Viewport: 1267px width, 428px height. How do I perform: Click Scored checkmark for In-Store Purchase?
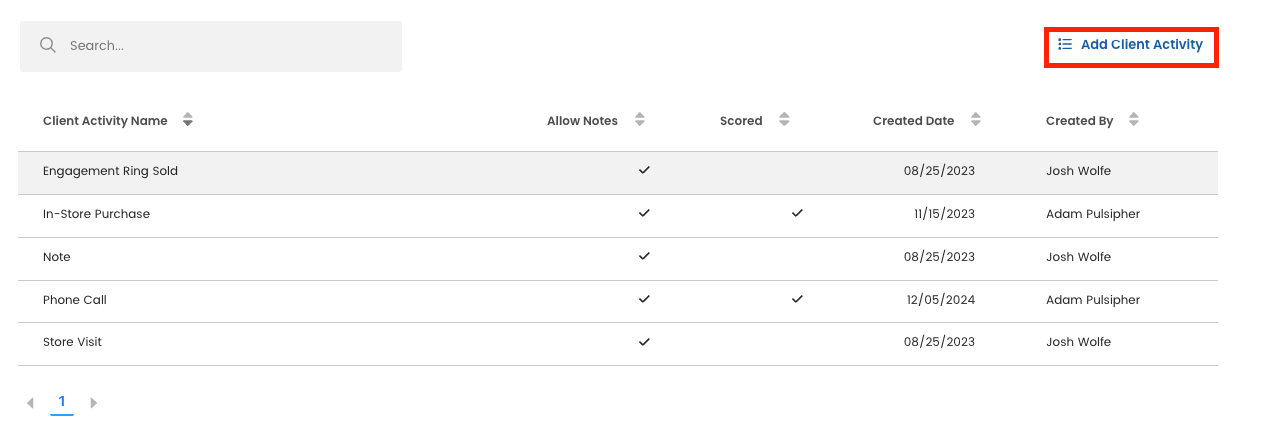[797, 214]
